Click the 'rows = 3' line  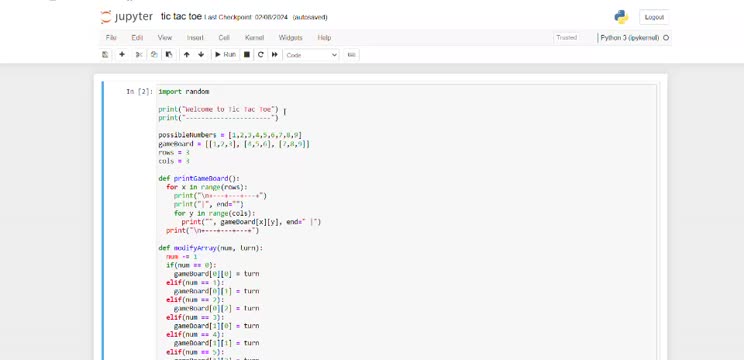coord(174,152)
